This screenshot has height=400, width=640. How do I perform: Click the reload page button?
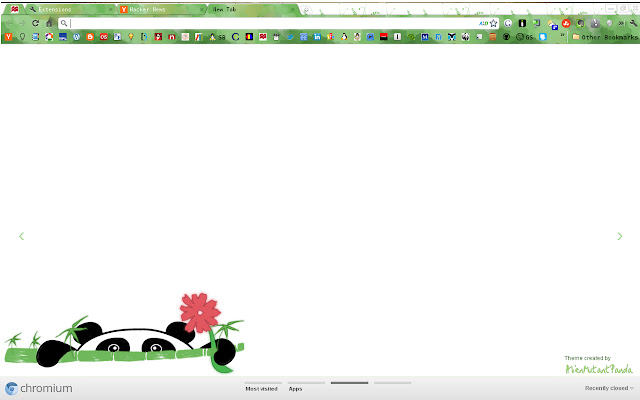36,23
